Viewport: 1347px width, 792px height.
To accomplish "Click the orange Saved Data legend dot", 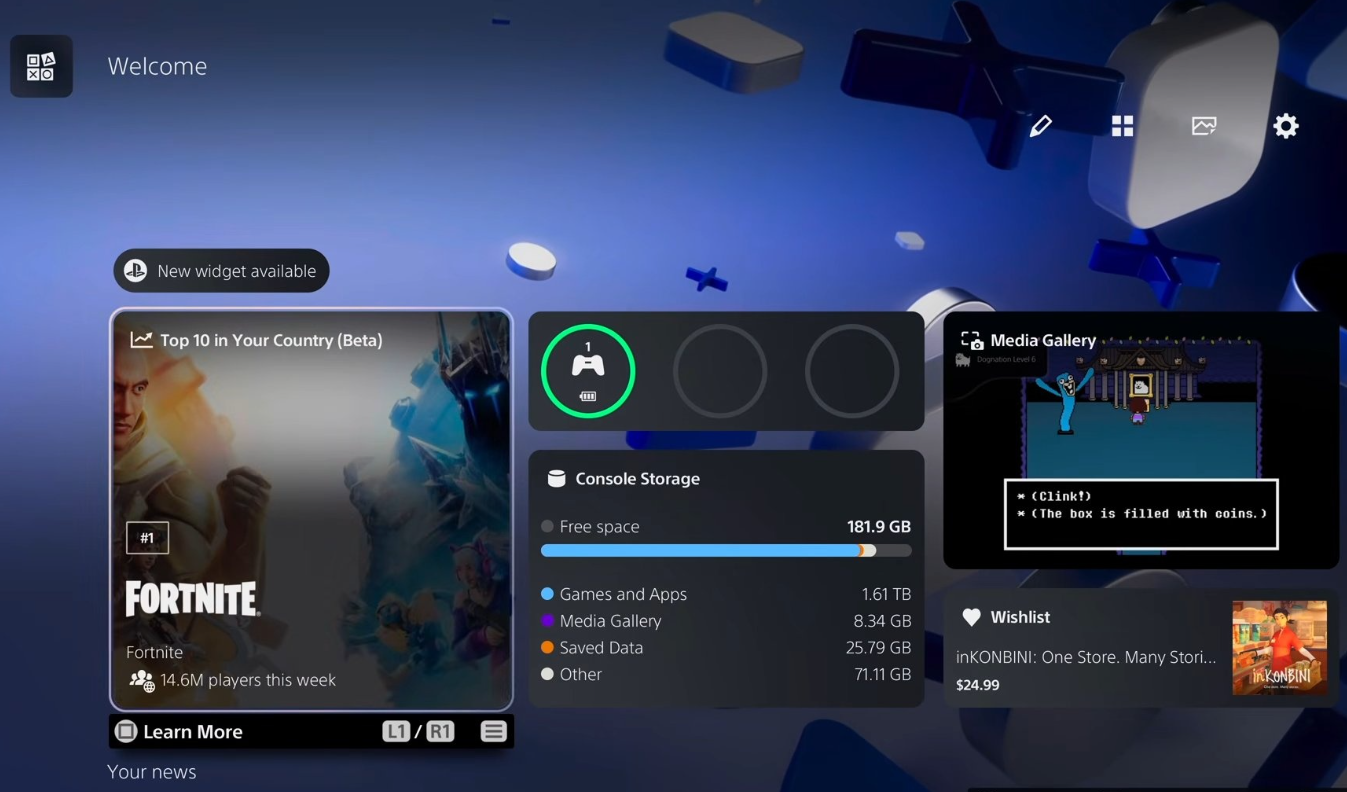I will (x=547, y=648).
